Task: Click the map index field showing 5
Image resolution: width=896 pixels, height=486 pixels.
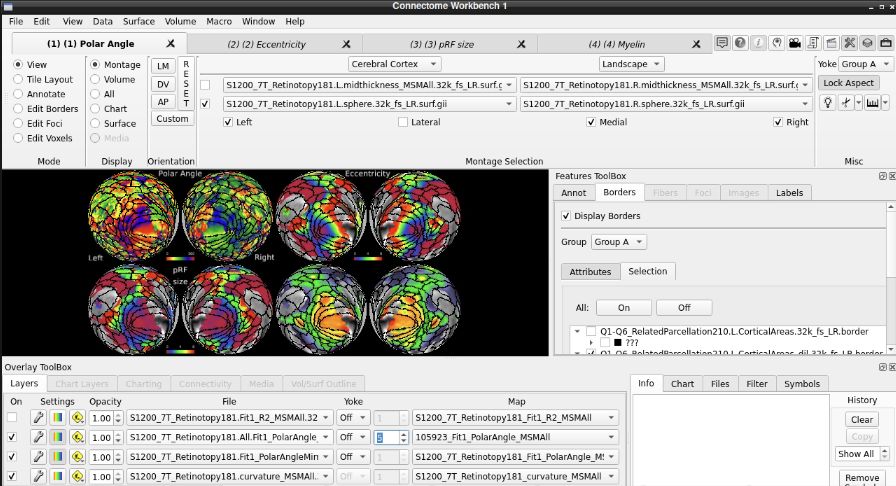Action: pos(387,437)
